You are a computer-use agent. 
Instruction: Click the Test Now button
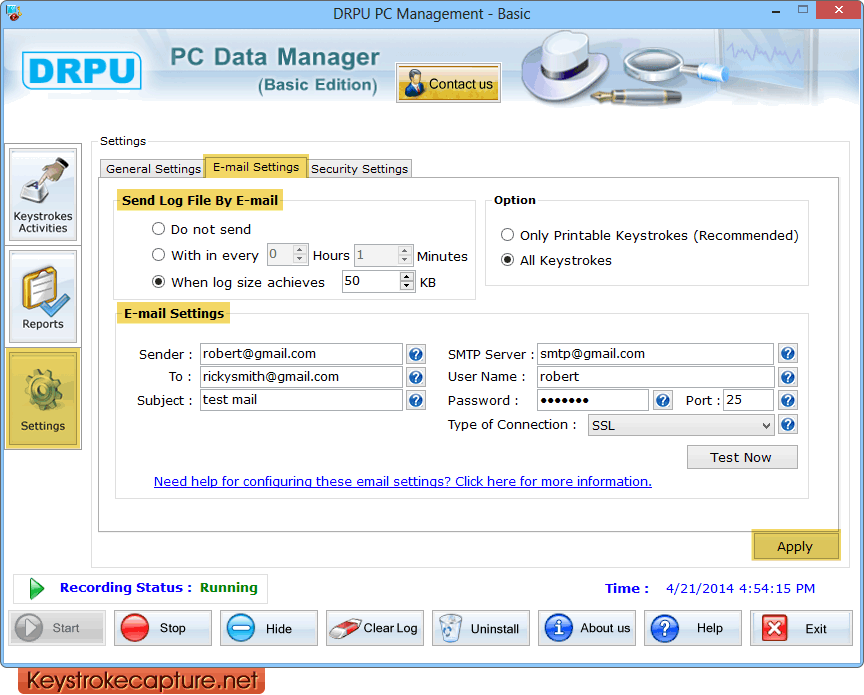click(742, 457)
